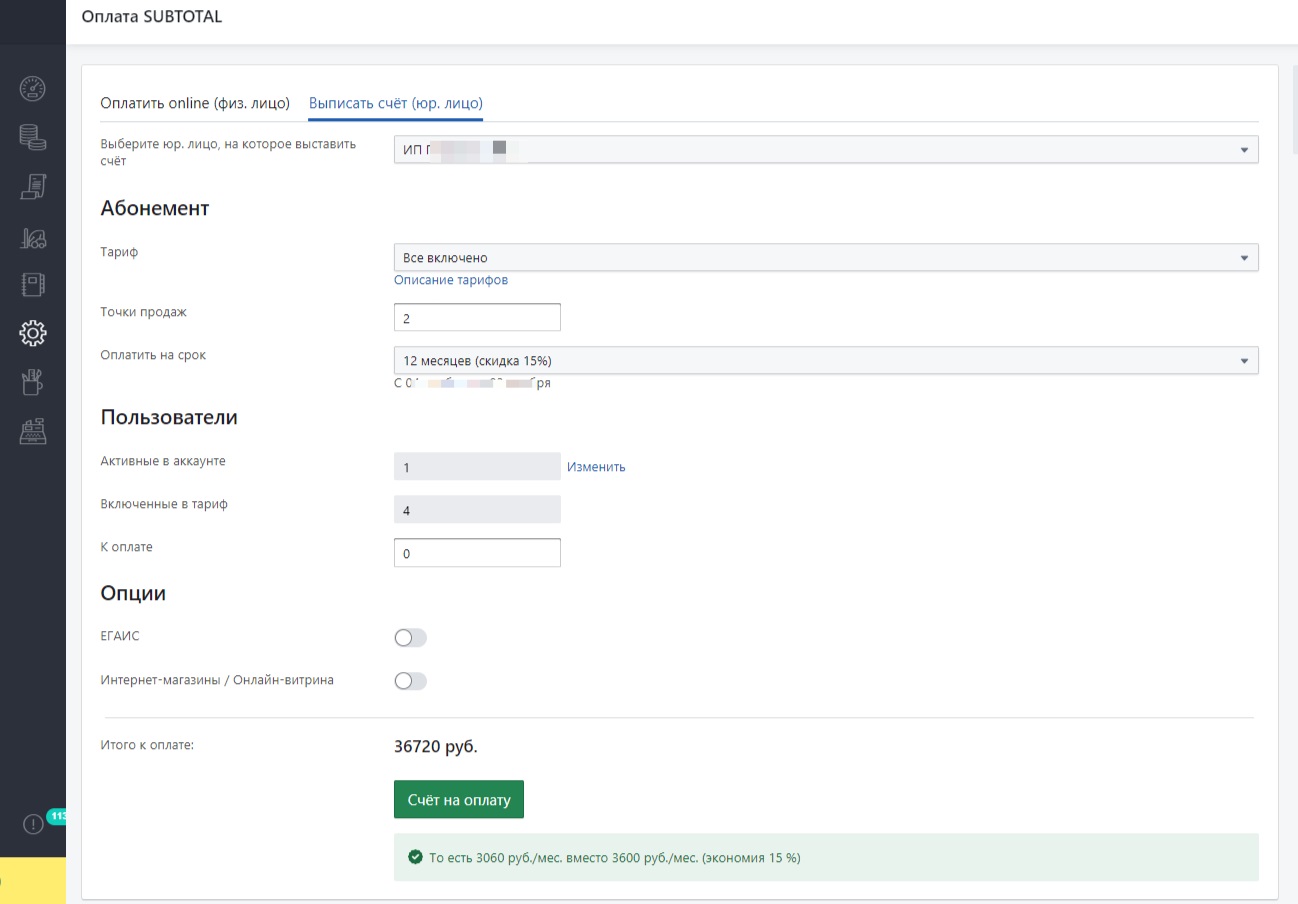Click the green checkmark in savings notice
Viewport: 1298px width, 904px height.
pyautogui.click(x=415, y=857)
